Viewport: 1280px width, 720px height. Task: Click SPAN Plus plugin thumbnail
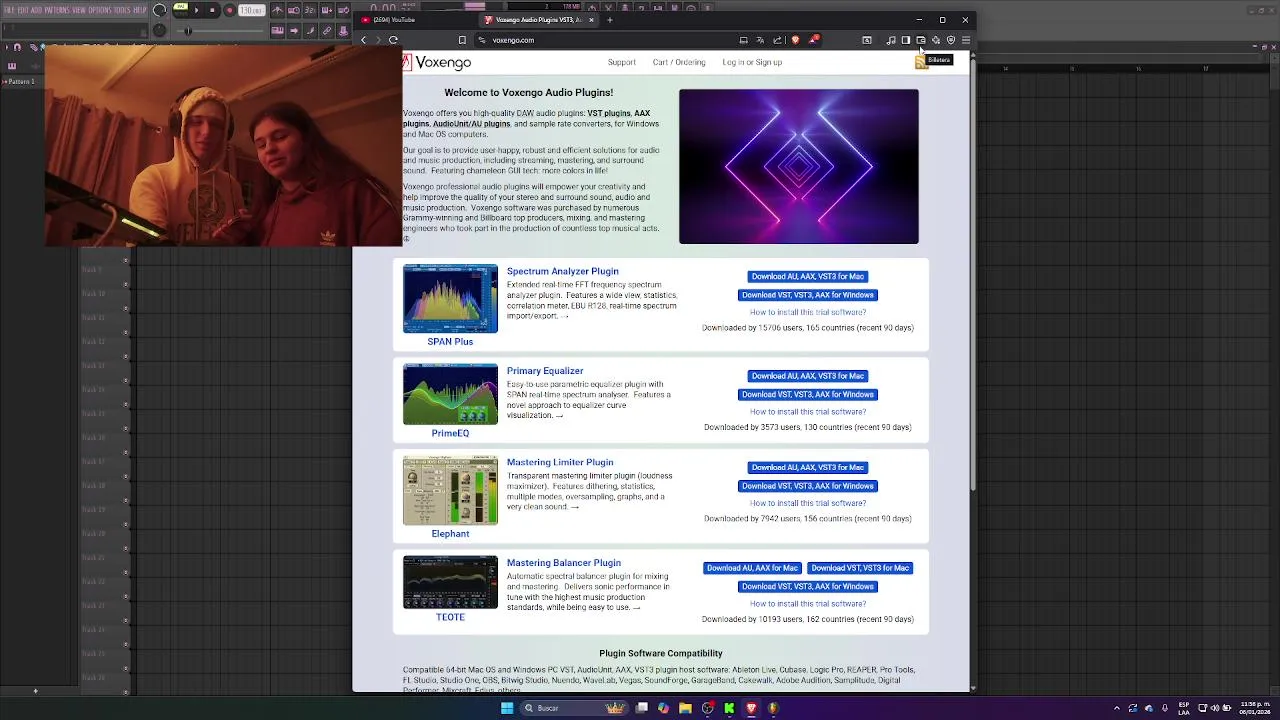pyautogui.click(x=450, y=298)
